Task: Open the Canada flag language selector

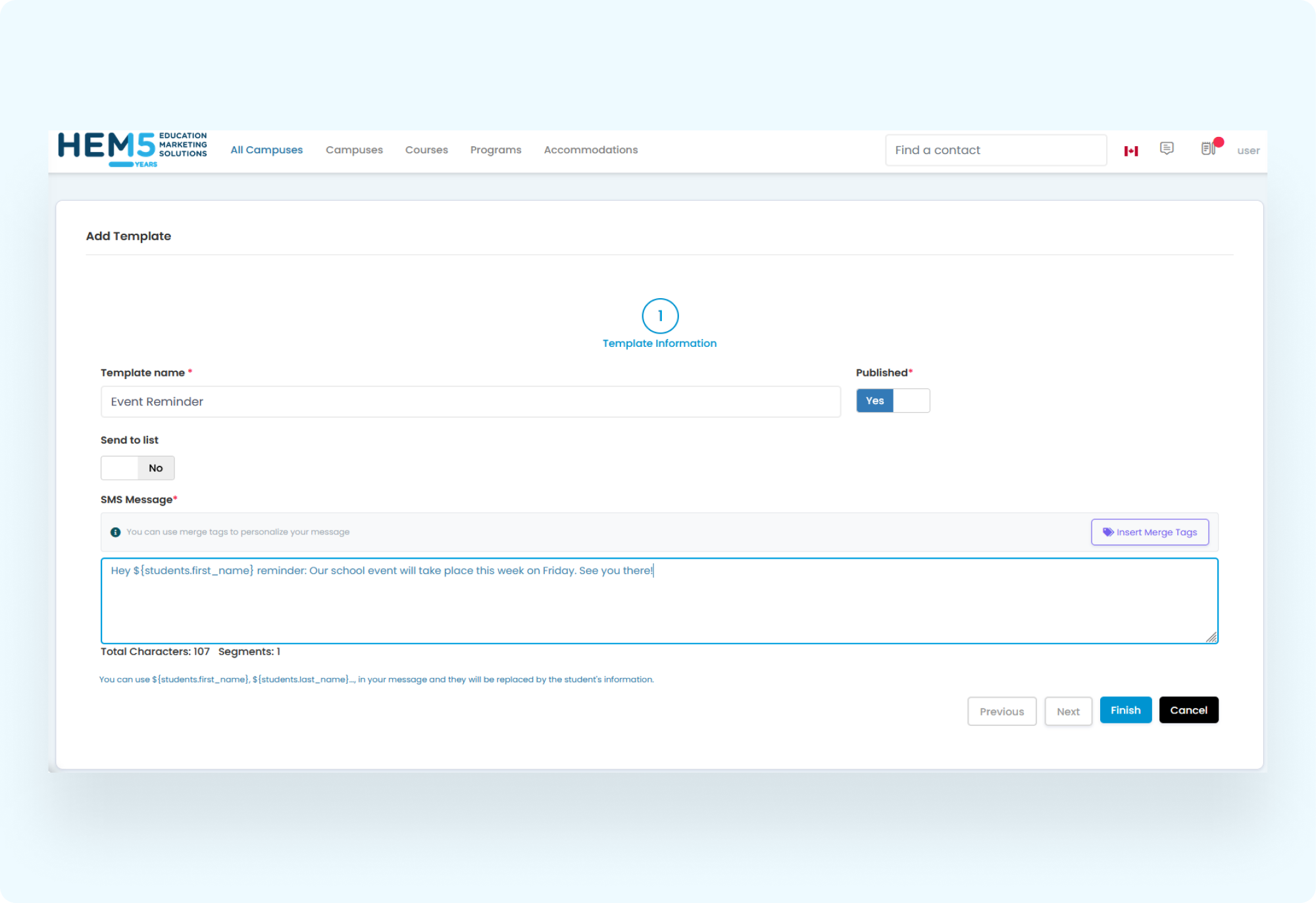Action: pyautogui.click(x=1131, y=151)
